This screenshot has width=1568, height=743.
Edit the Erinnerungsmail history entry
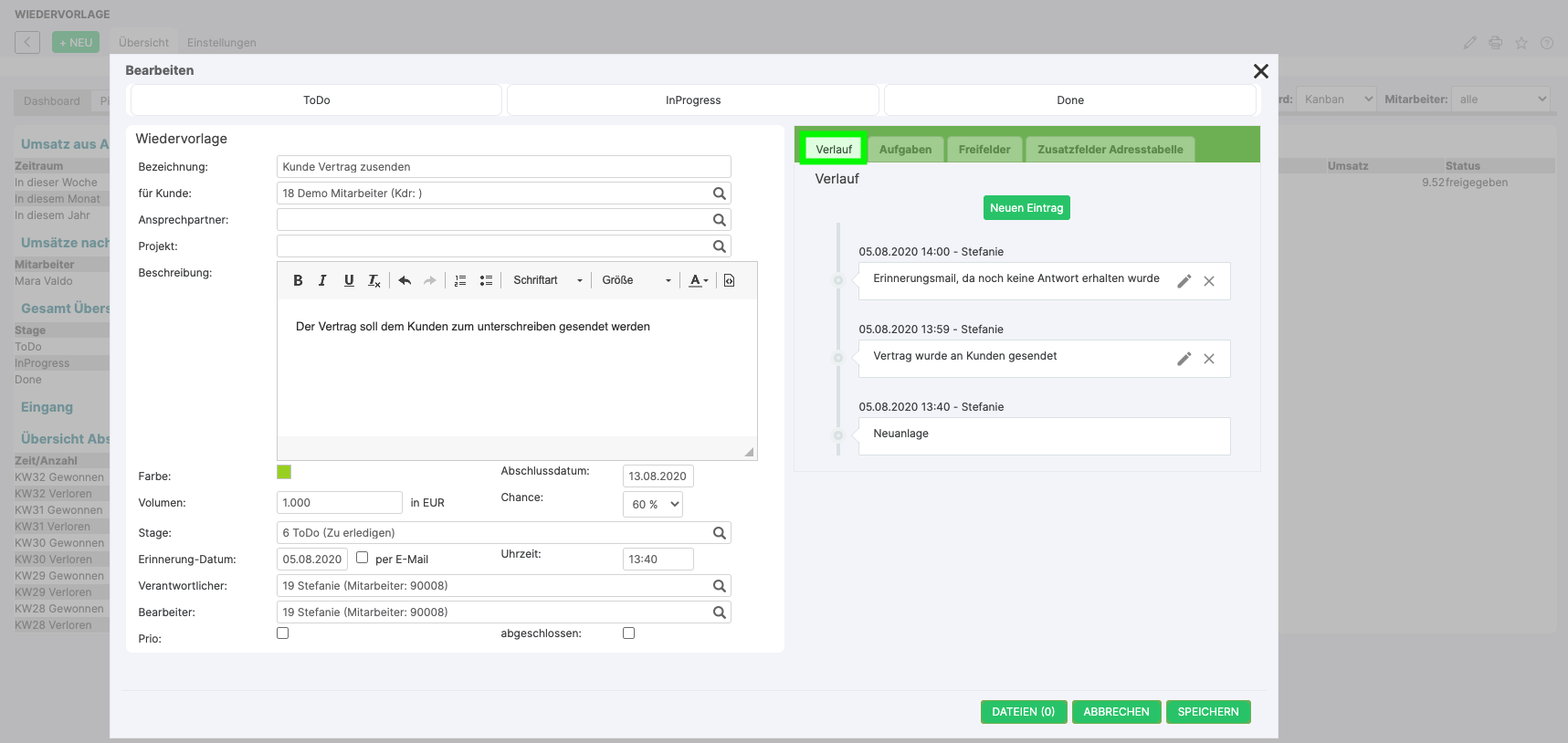(x=1184, y=281)
